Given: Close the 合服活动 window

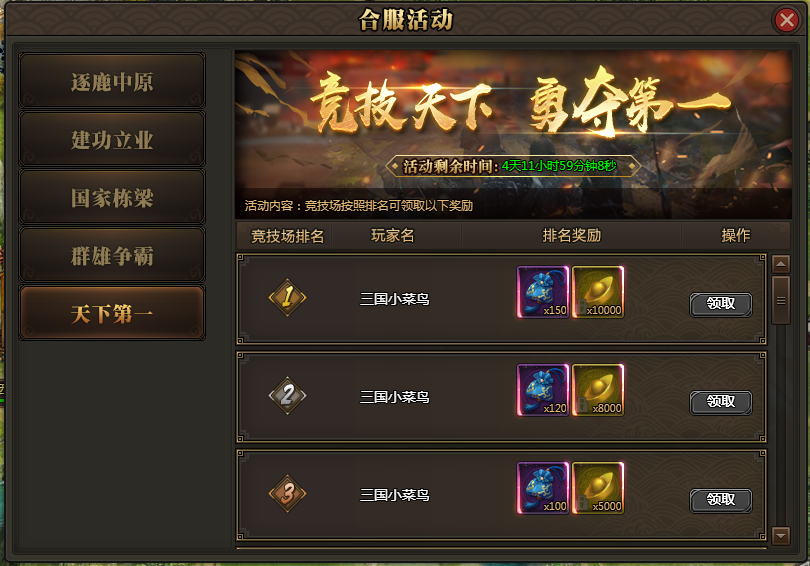Looking at the screenshot, I should tap(787, 21).
